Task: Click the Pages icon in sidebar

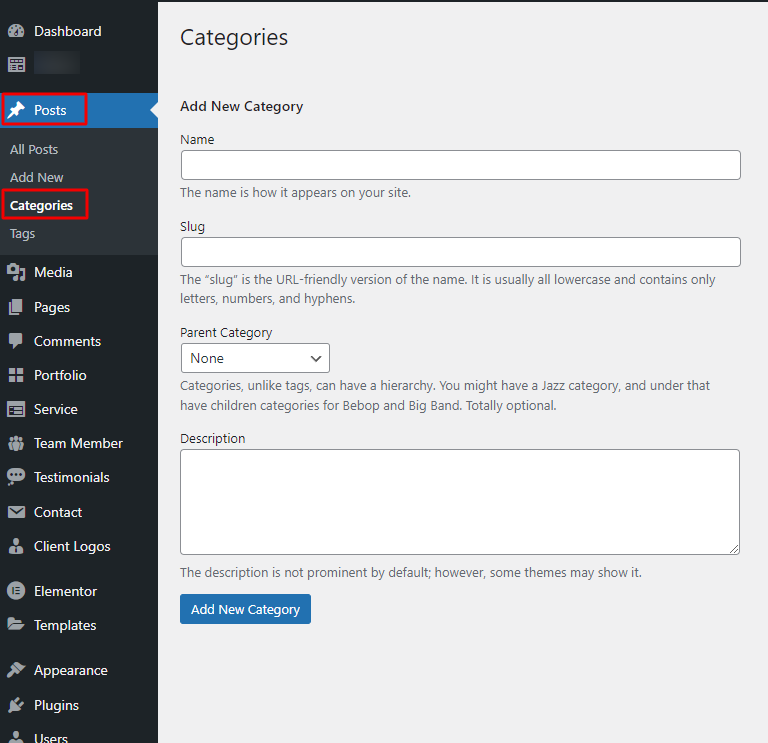Action: pos(16,307)
